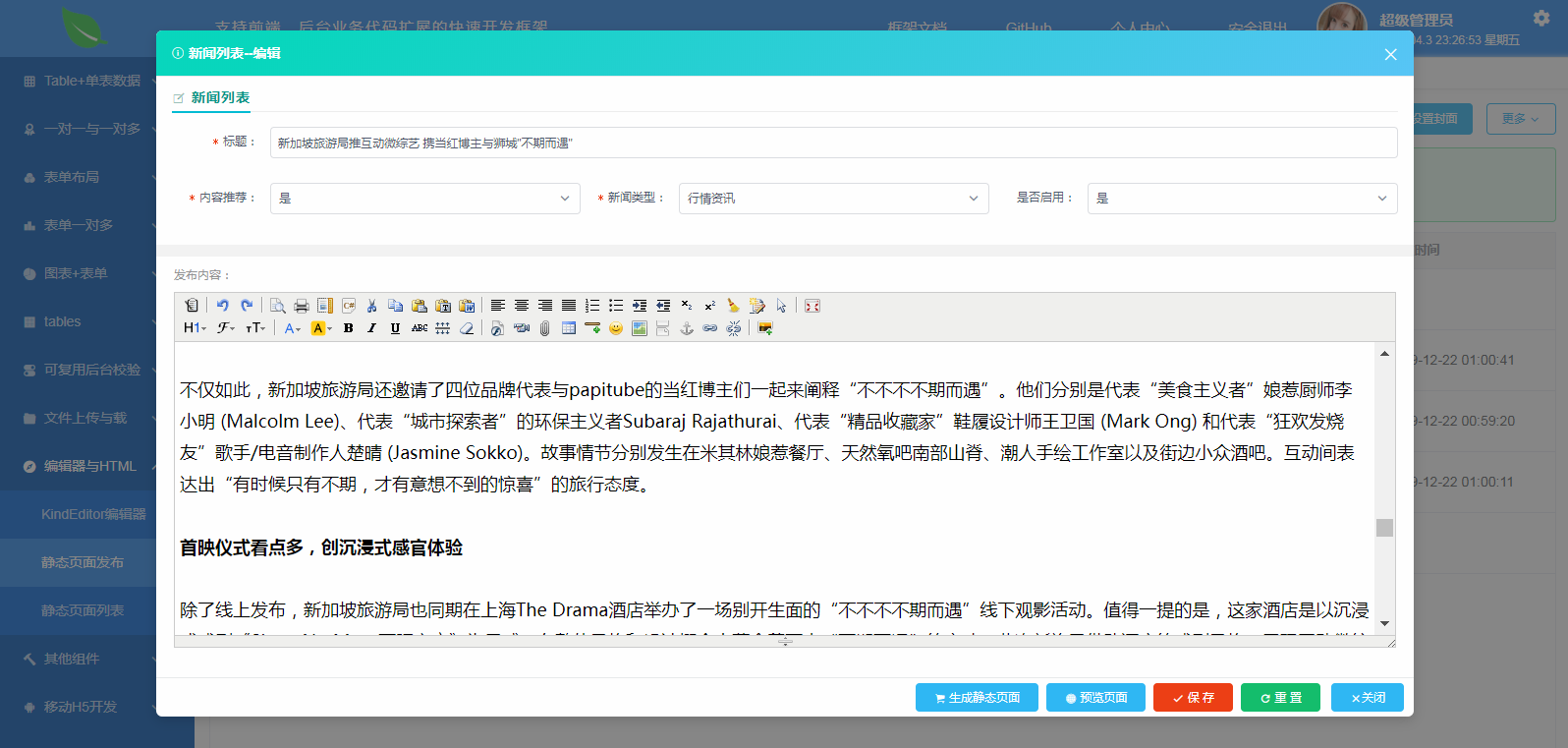The height and width of the screenshot is (748, 1568).
Task: Insert a horizontal rule
Action: pyautogui.click(x=592, y=328)
